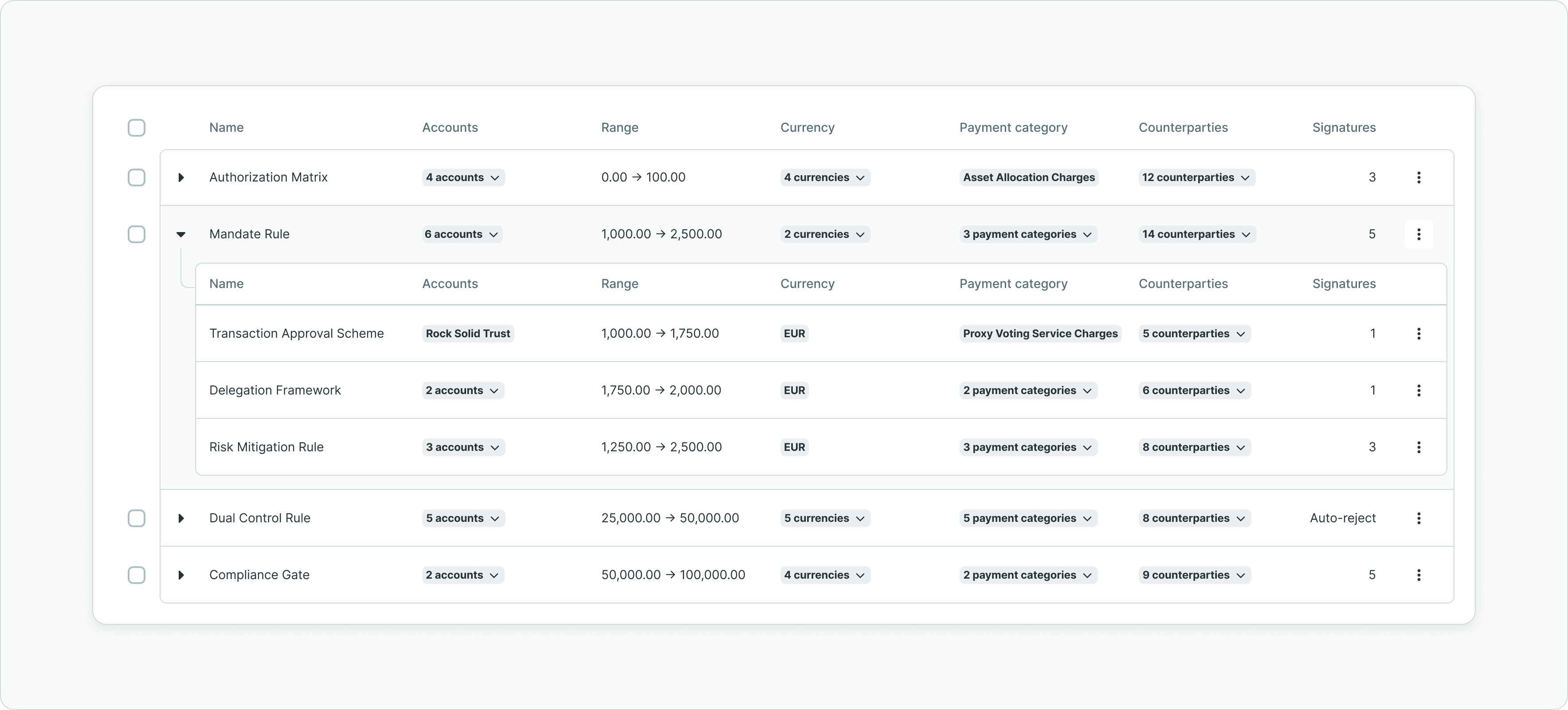1568x710 pixels.
Task: Open the 5 currencies dropdown
Action: [825, 518]
